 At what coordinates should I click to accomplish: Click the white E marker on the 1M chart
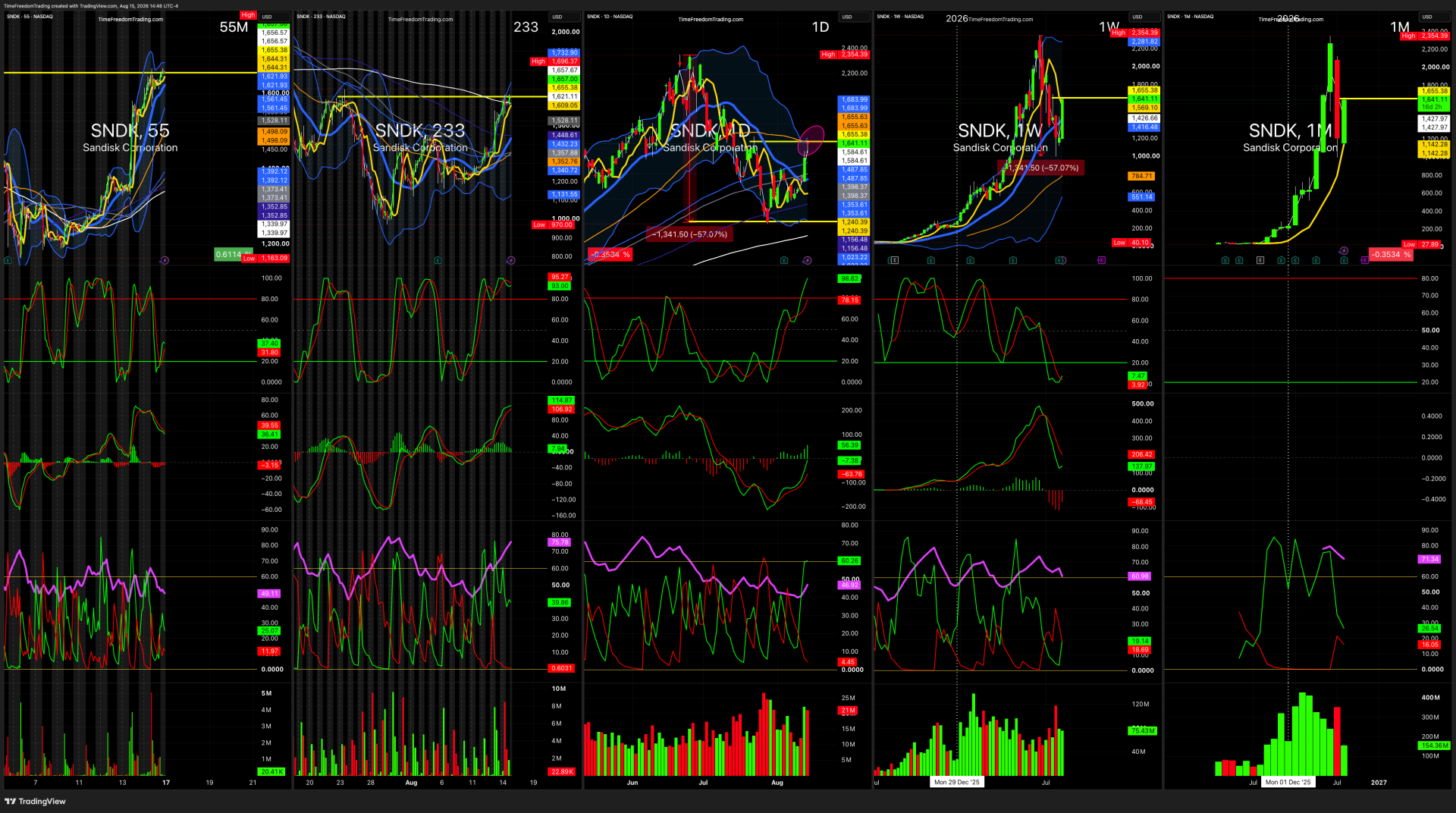1260,260
